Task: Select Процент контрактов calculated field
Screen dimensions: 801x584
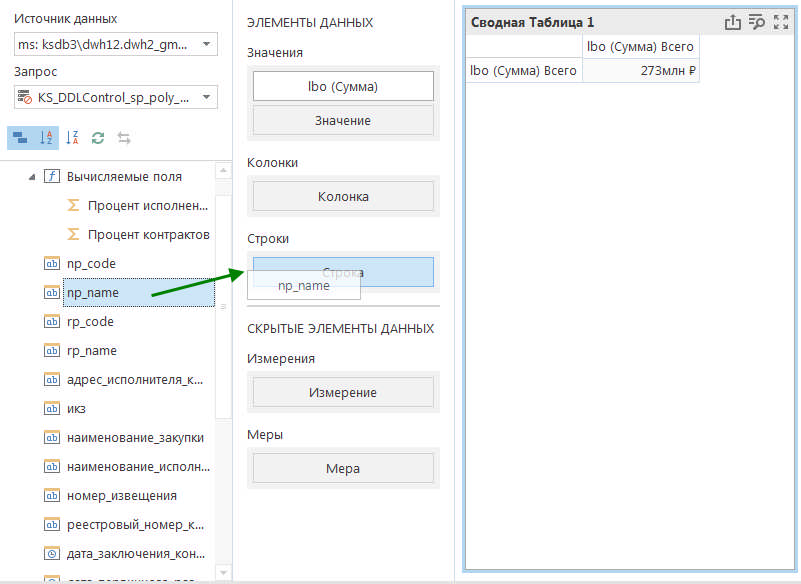Action: [x=148, y=234]
